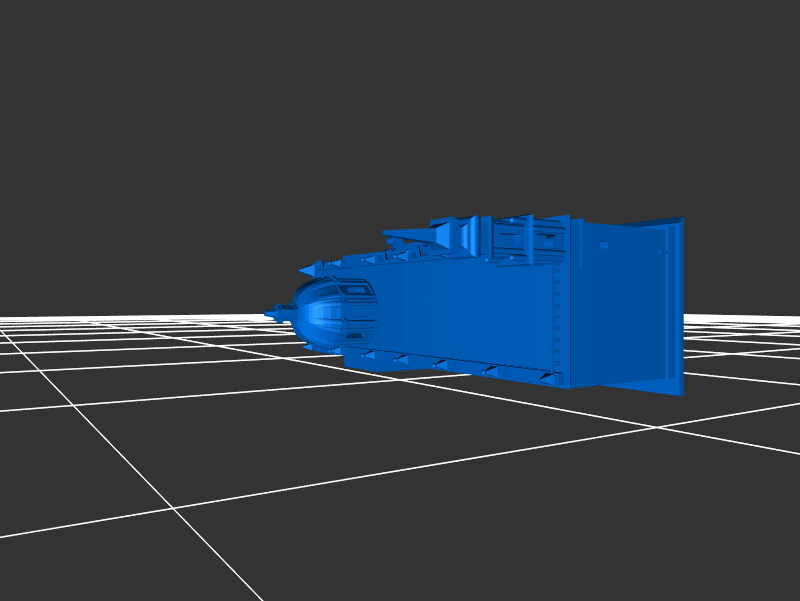Click the empty dark background above the model

click(400, 100)
